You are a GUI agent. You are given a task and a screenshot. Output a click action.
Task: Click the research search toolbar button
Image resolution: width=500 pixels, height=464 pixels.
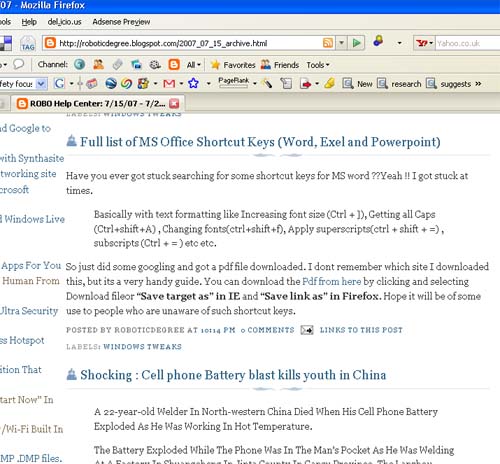pyautogui.click(x=399, y=84)
